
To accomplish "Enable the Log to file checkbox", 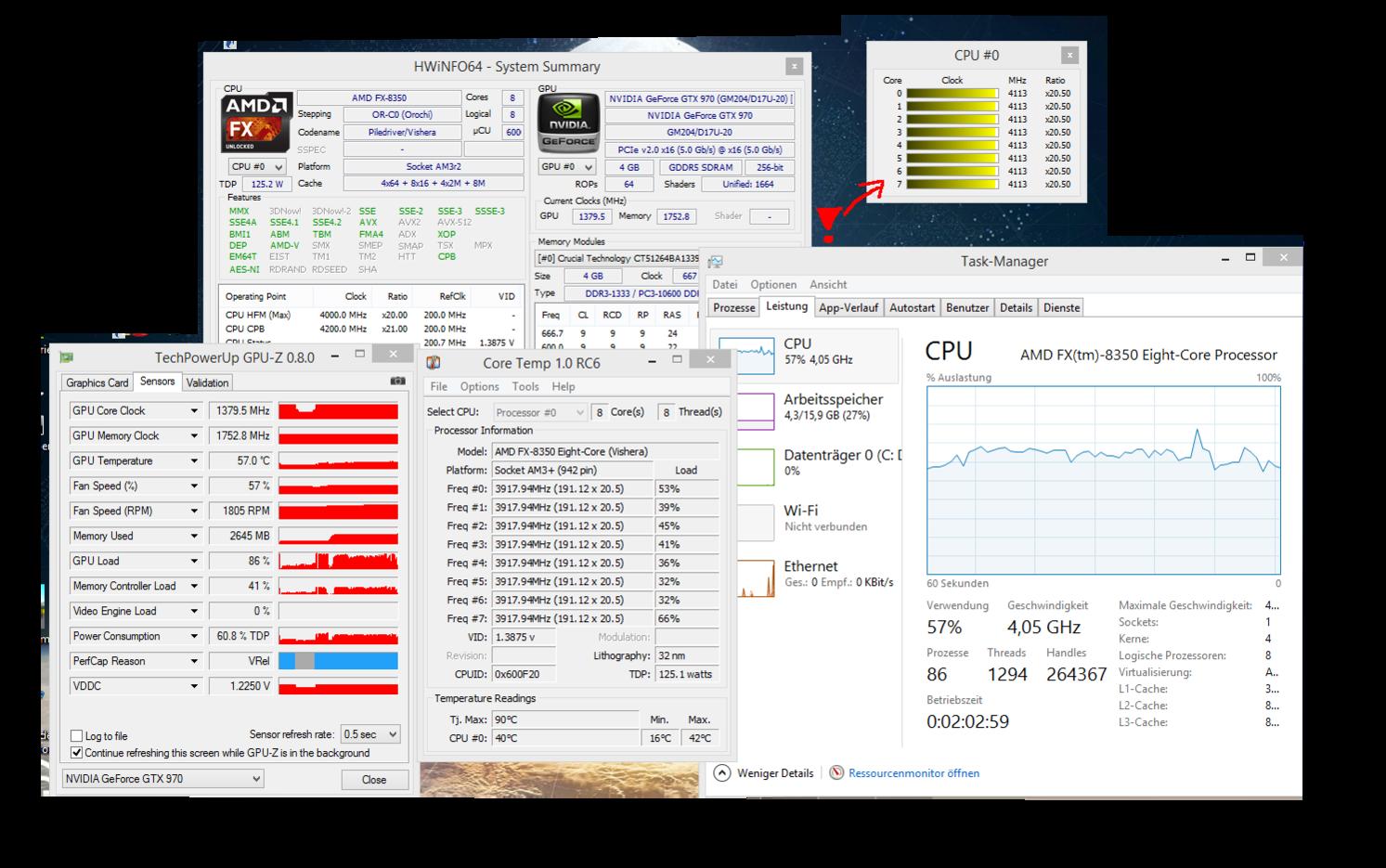I will [77, 736].
